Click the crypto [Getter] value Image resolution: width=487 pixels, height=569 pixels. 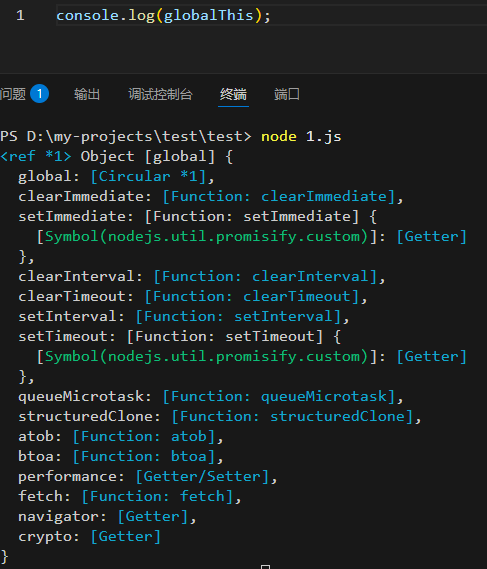coord(126,536)
